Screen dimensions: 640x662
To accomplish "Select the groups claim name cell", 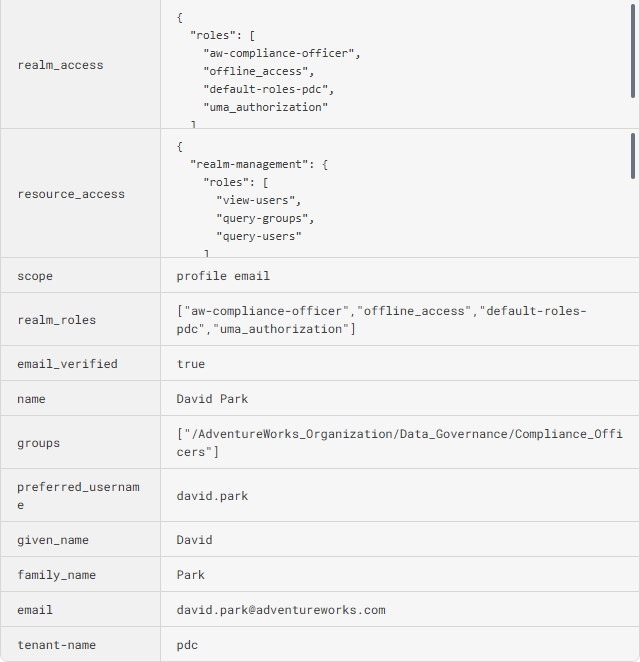I will (39, 443).
